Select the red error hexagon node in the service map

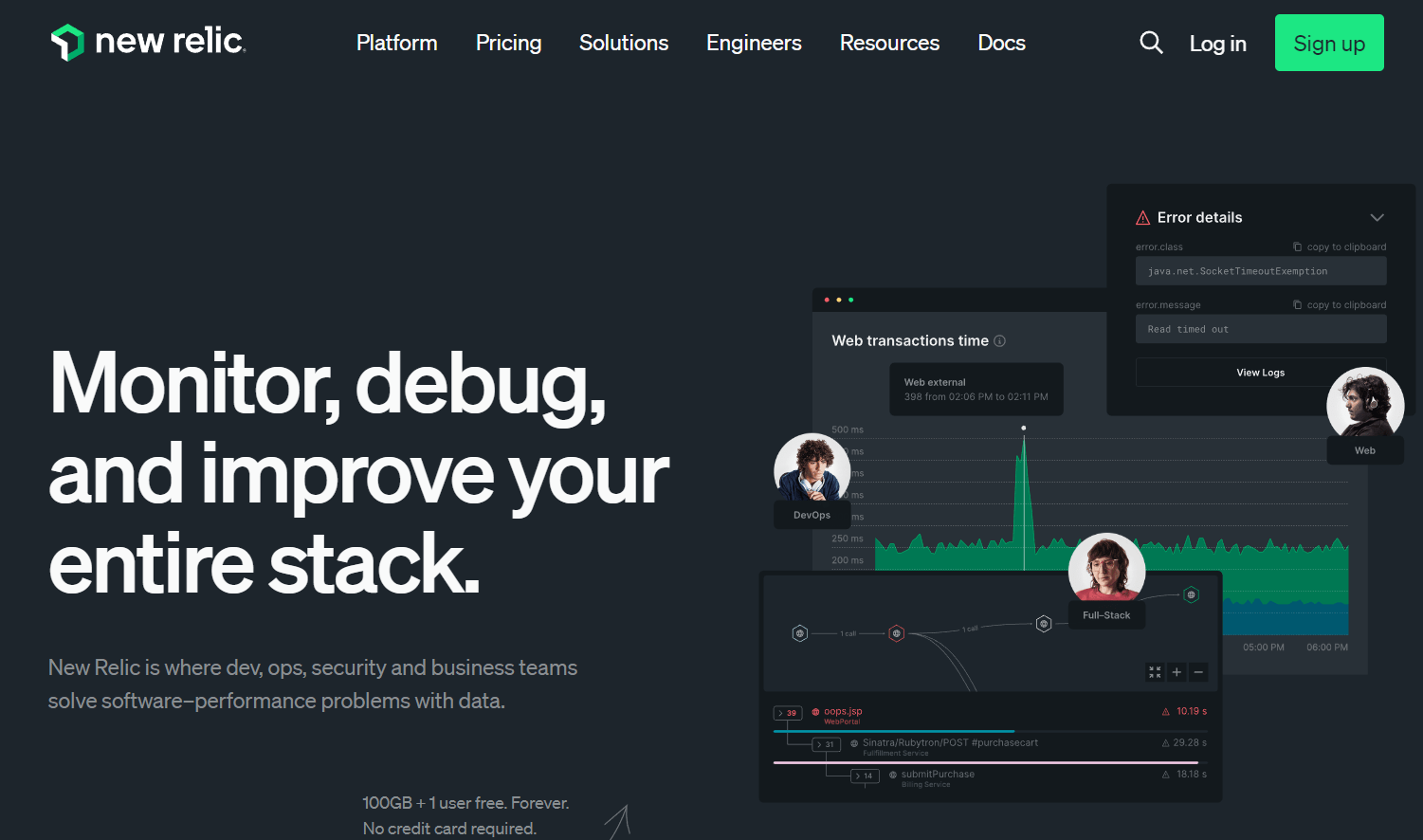896,633
